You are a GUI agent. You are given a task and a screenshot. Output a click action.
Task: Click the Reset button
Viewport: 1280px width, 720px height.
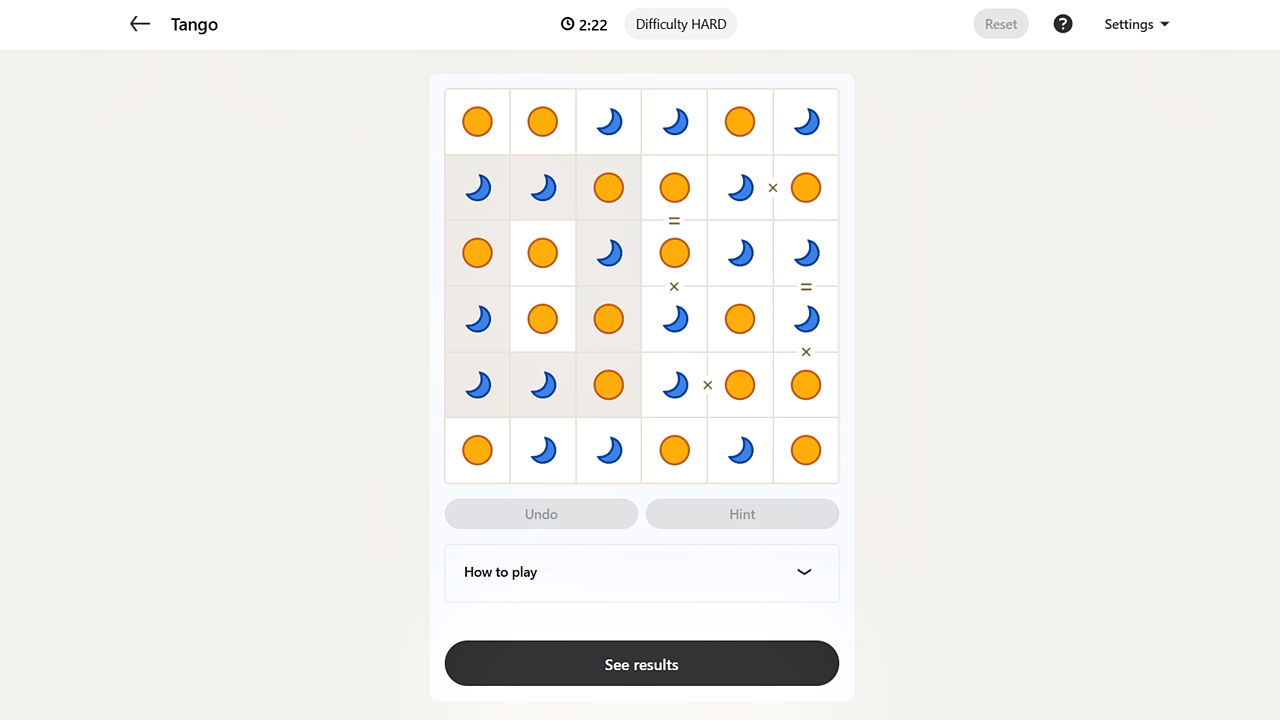(1000, 24)
